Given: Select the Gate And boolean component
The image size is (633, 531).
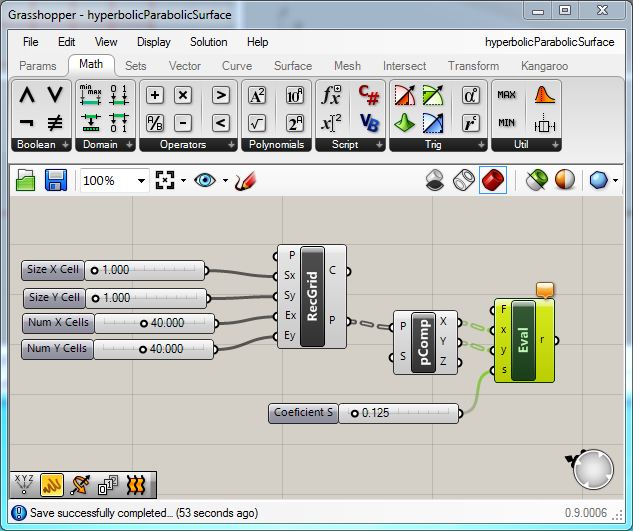Looking at the screenshot, I should (27, 95).
